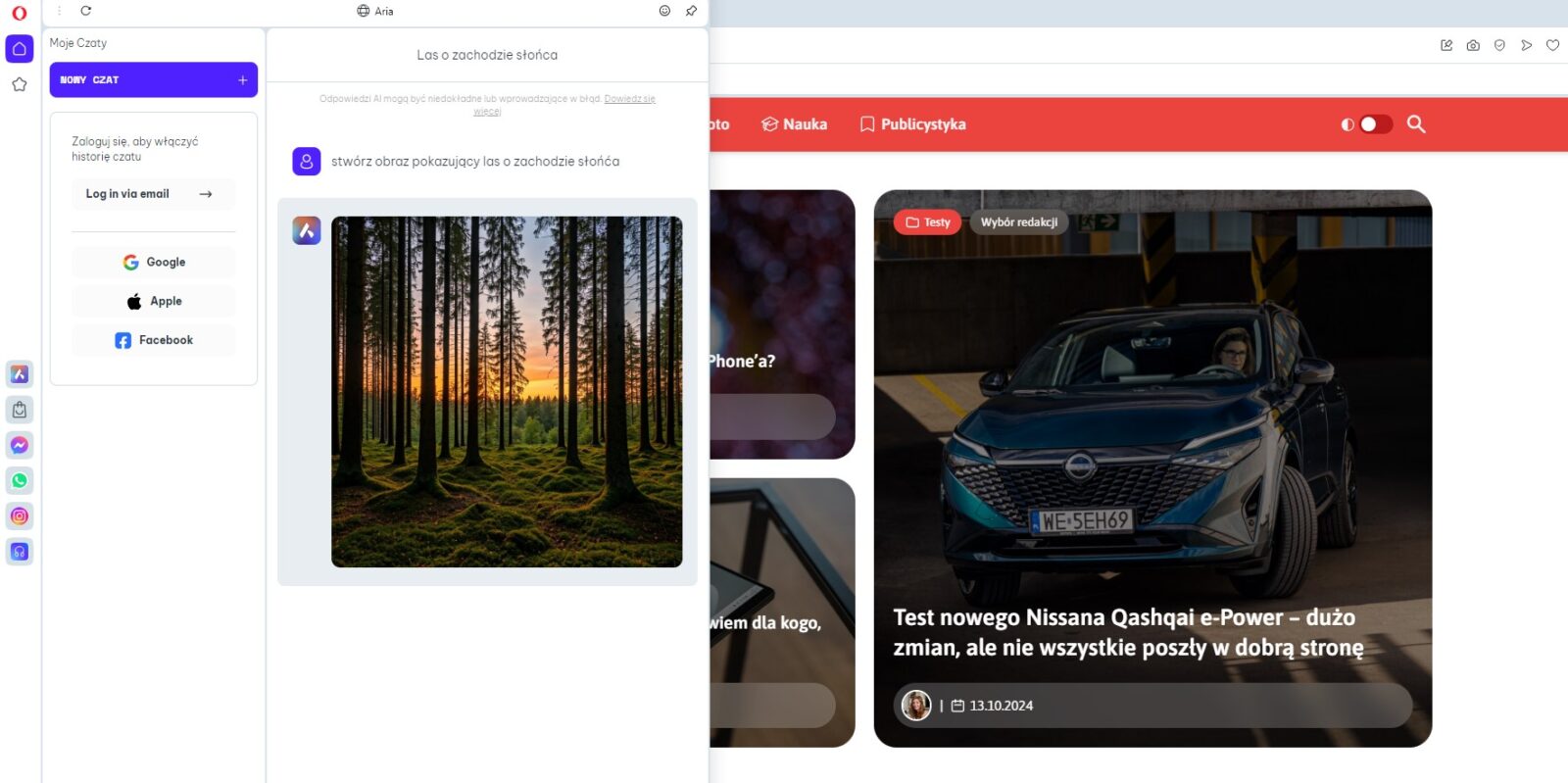Select the Testy category tag

927,222
